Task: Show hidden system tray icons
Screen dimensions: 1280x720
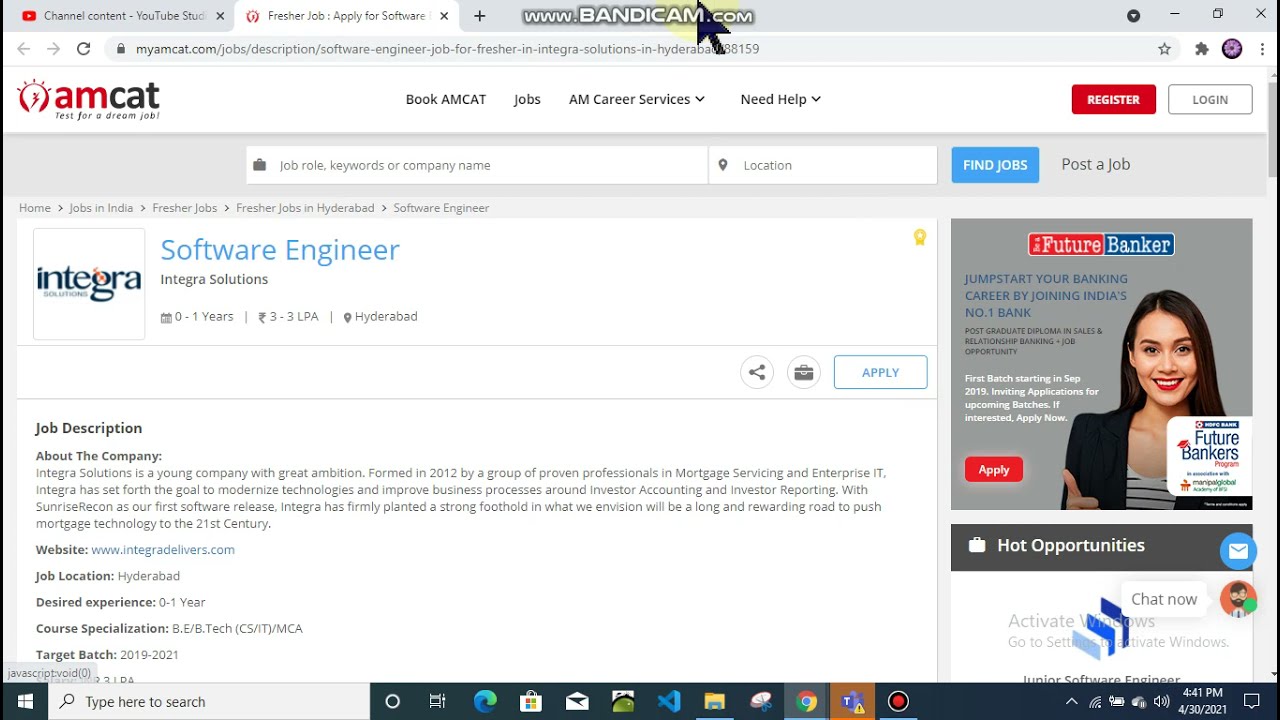Action: click(x=1071, y=702)
